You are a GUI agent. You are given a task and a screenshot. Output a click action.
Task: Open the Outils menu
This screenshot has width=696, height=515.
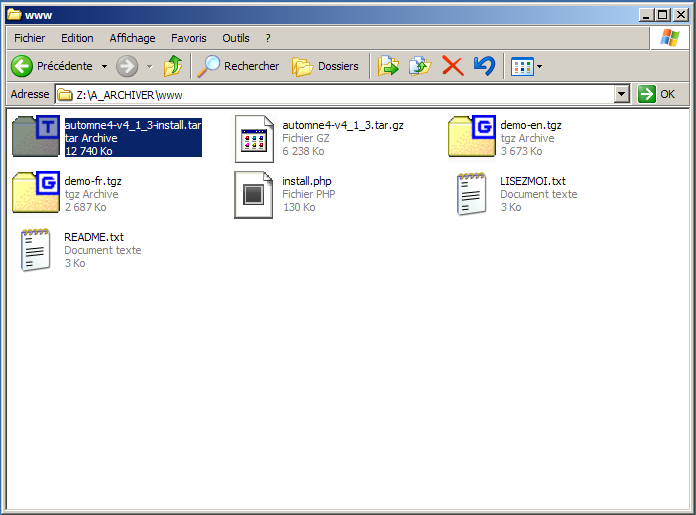pyautogui.click(x=236, y=38)
